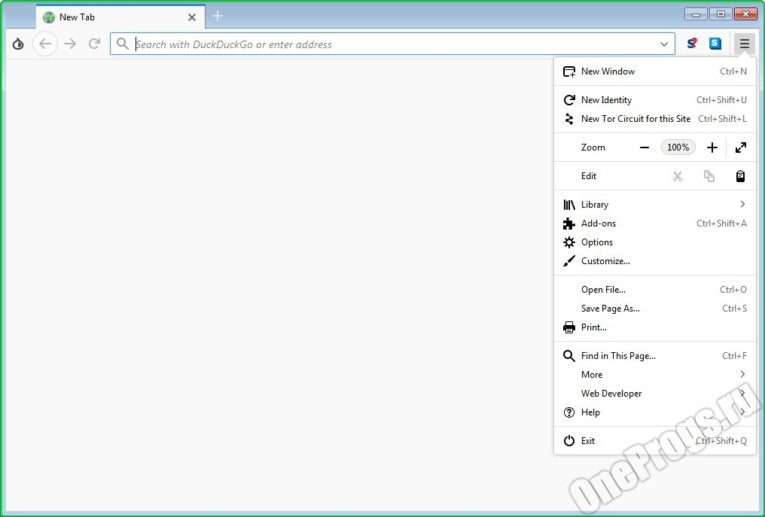The image size is (765, 517).
Task: Reset zoom via the 100% button
Action: pyautogui.click(x=678, y=147)
